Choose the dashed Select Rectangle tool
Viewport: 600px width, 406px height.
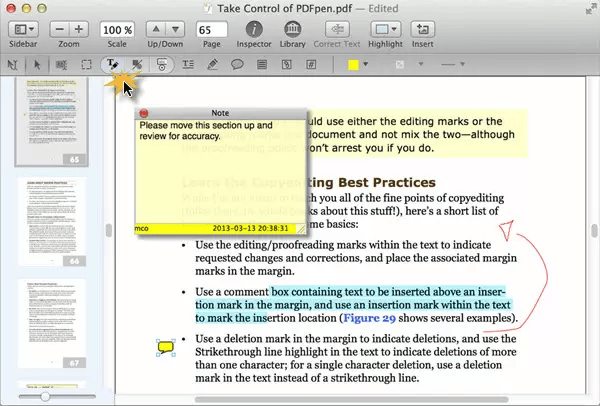[x=86, y=65]
